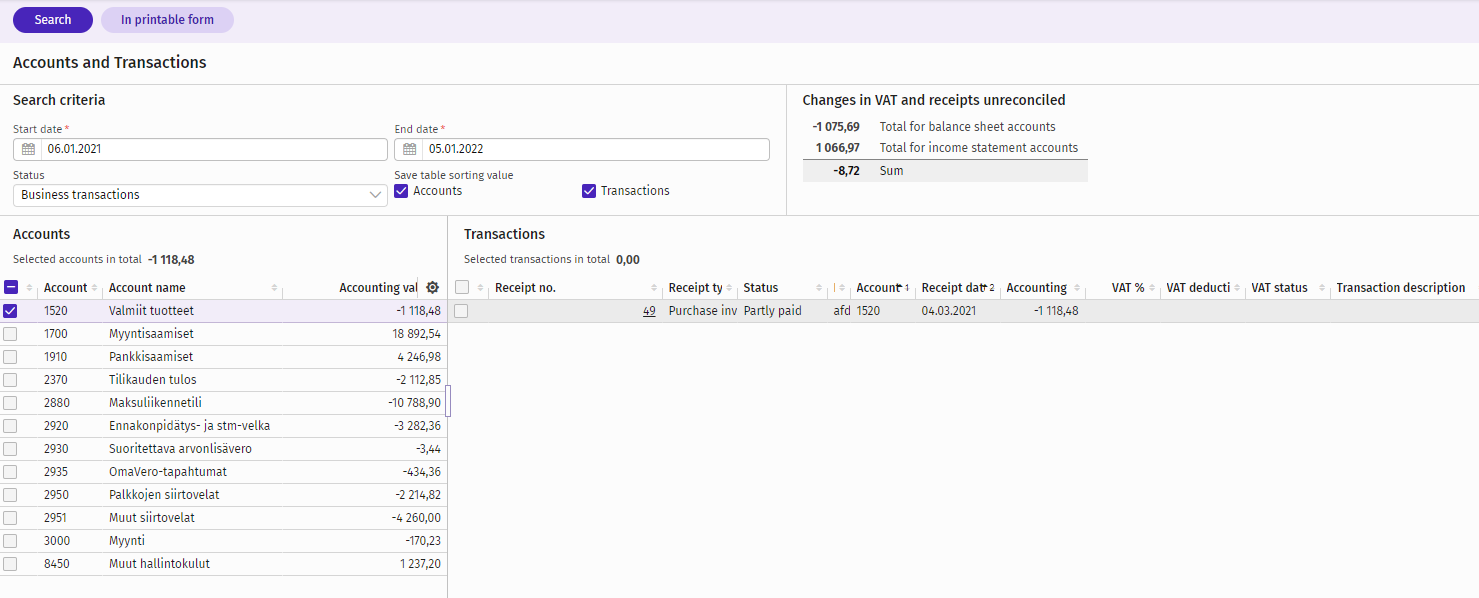The image size is (1479, 598).
Task: Toggle Accounts save sorting checkbox
Action: (x=401, y=191)
